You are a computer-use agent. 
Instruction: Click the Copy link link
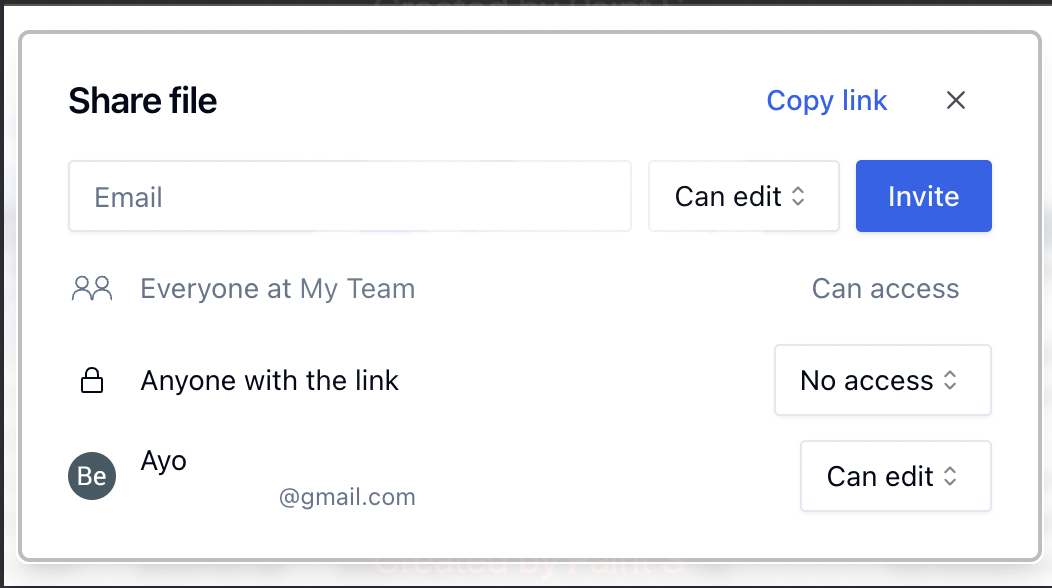(x=827, y=101)
